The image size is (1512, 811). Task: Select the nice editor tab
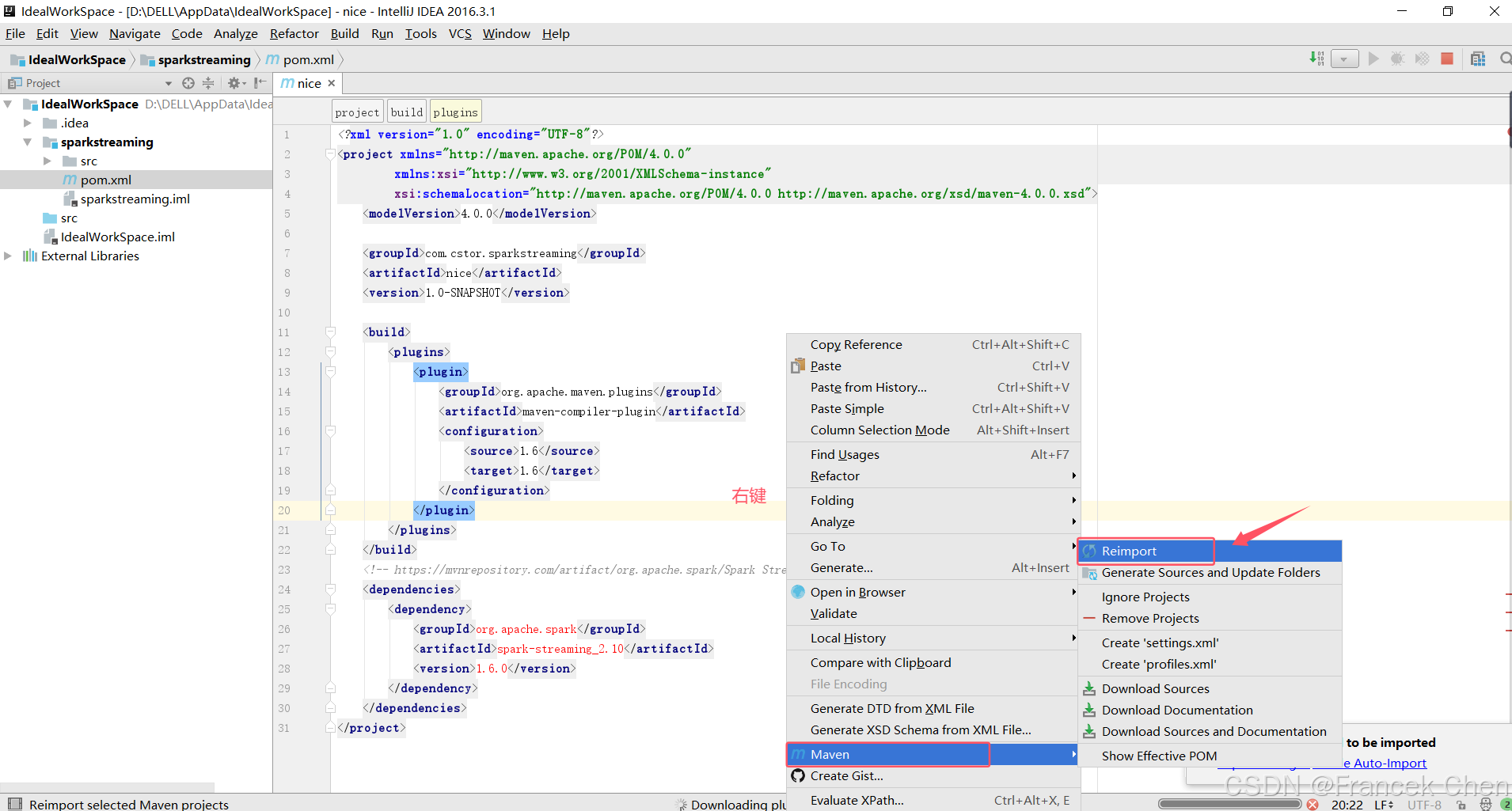(309, 83)
